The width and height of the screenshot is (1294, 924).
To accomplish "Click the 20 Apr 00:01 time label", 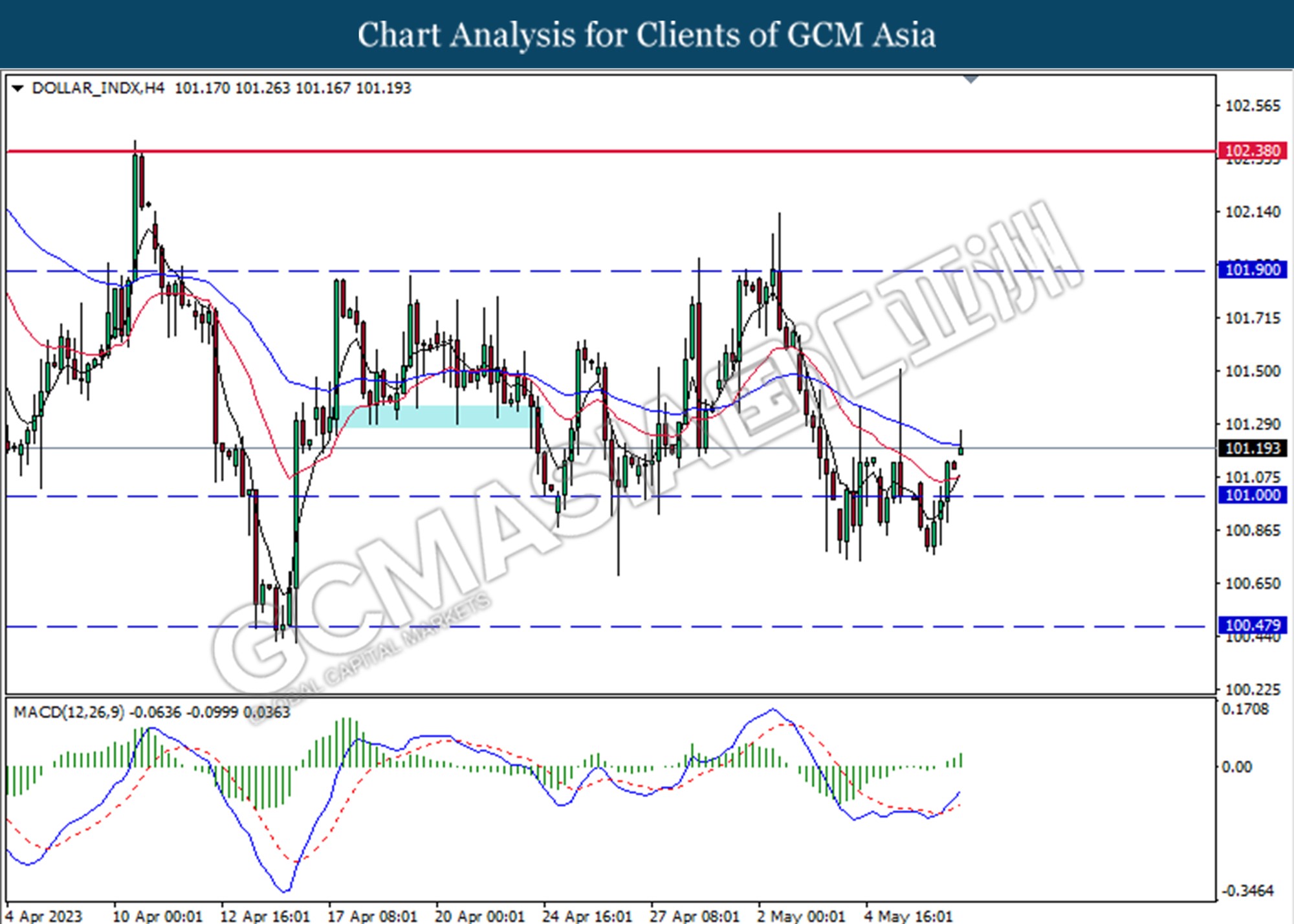I will click(479, 916).
